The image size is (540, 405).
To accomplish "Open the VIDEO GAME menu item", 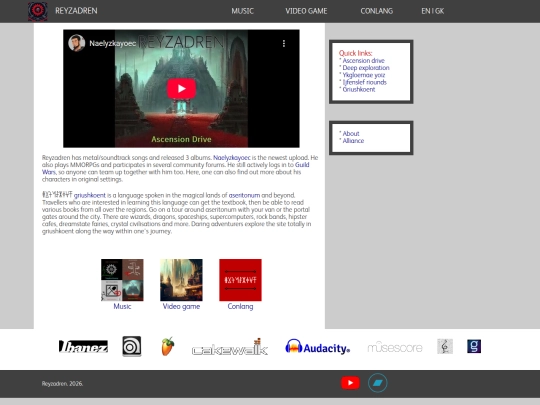I will pyautogui.click(x=306, y=11).
